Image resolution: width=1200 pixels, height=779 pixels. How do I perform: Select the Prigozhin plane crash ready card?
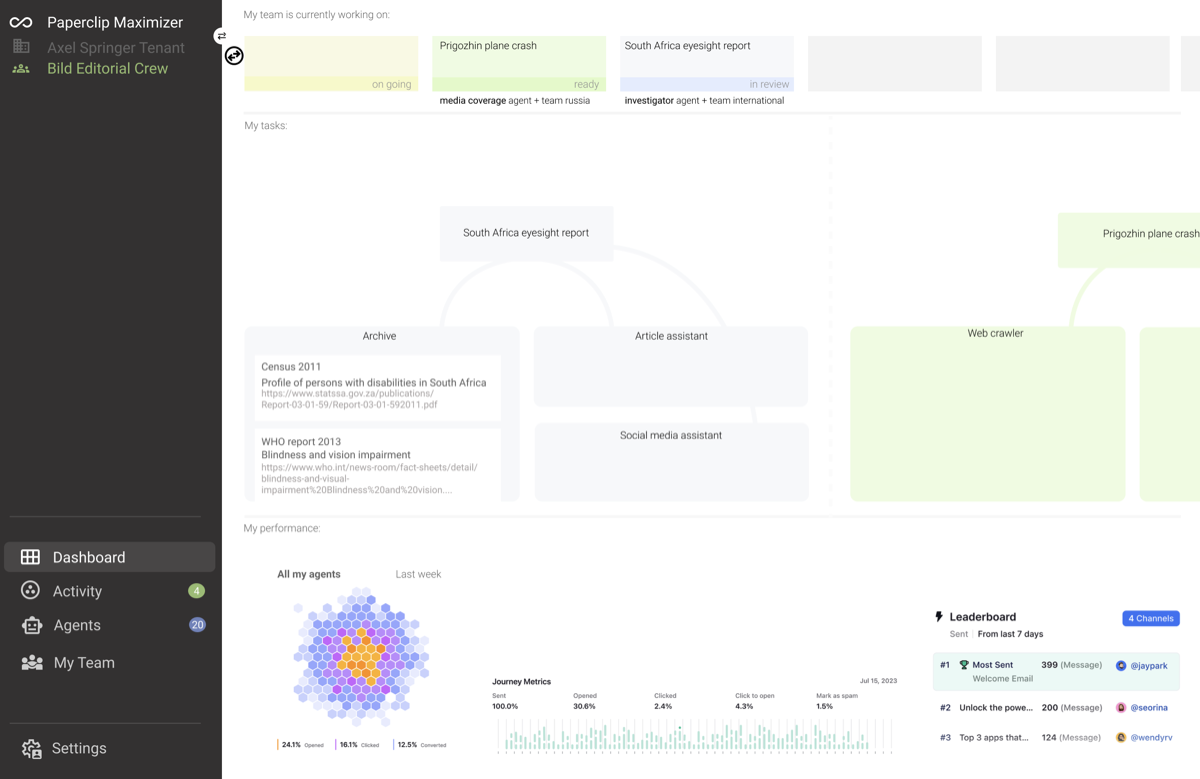click(x=519, y=64)
